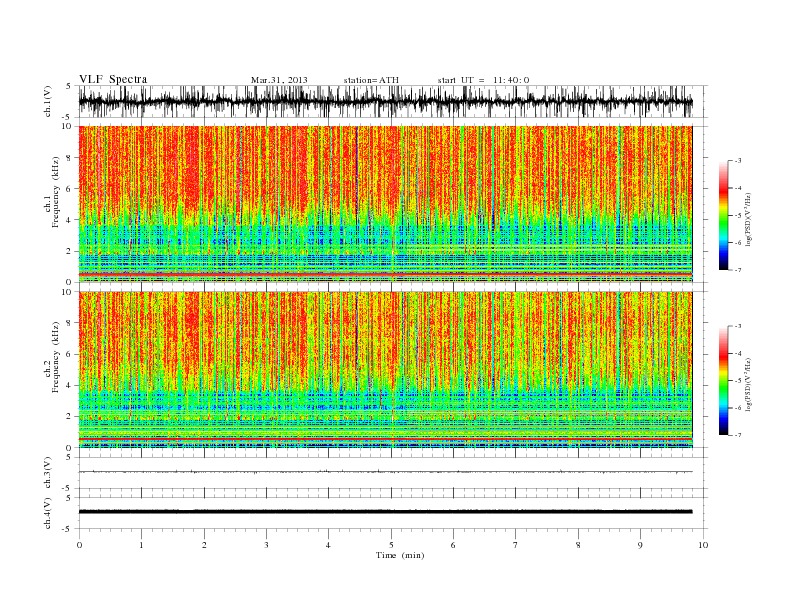Click the '5' tick on time axis
792x612 pixels.
(x=391, y=545)
